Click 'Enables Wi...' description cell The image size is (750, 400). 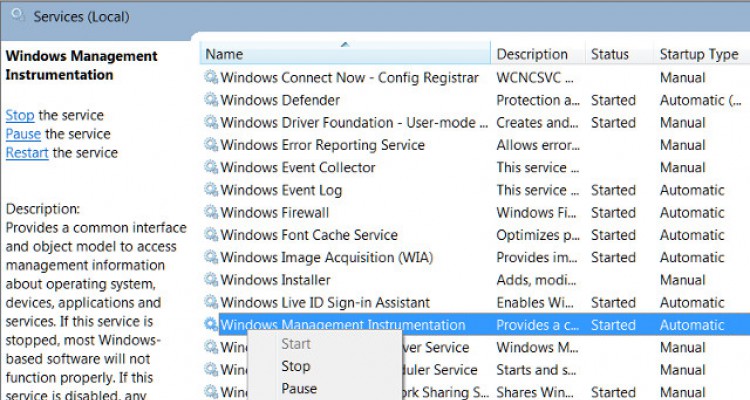click(535, 302)
